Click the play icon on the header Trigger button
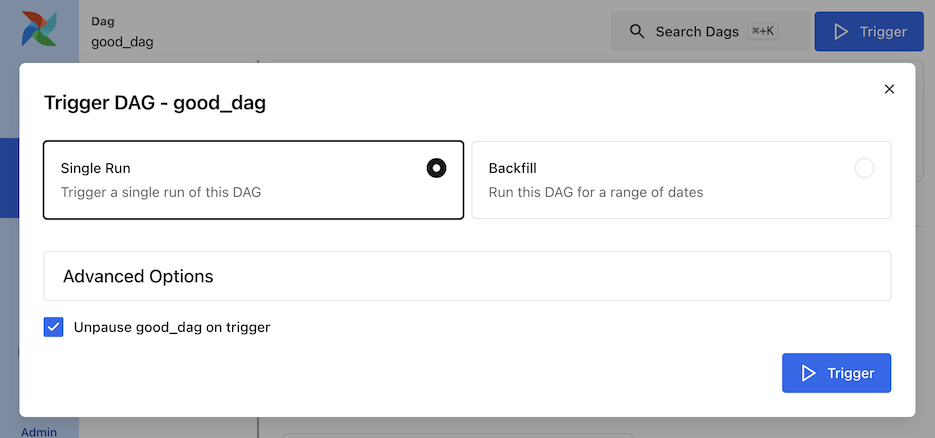 pos(840,32)
